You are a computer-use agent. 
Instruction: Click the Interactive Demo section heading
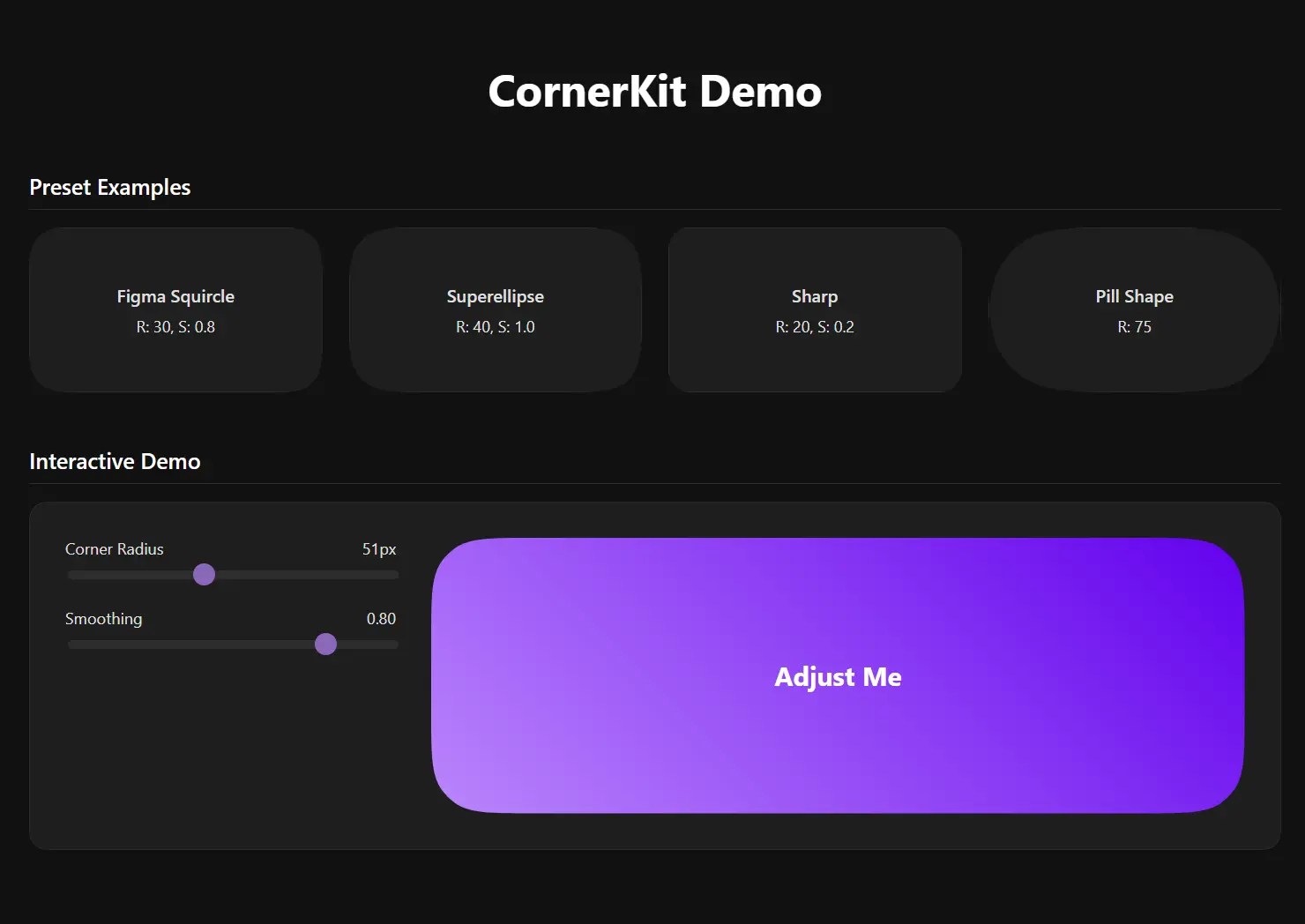pyautogui.click(x=115, y=461)
